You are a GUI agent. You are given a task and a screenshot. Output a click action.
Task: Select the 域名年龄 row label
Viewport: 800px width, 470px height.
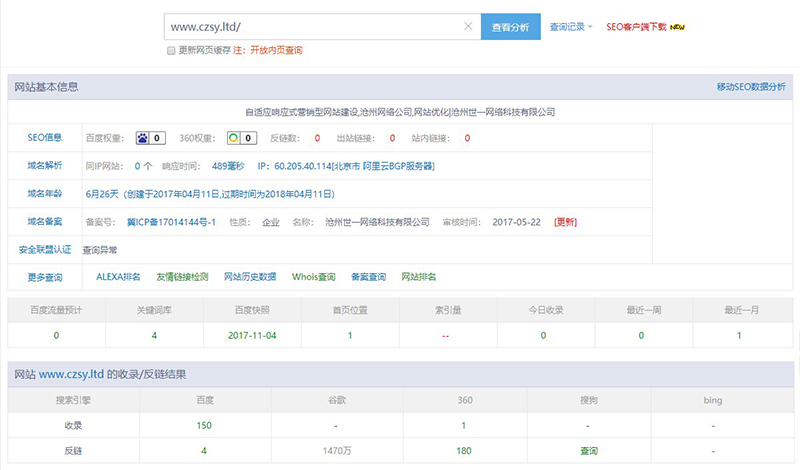click(45, 193)
